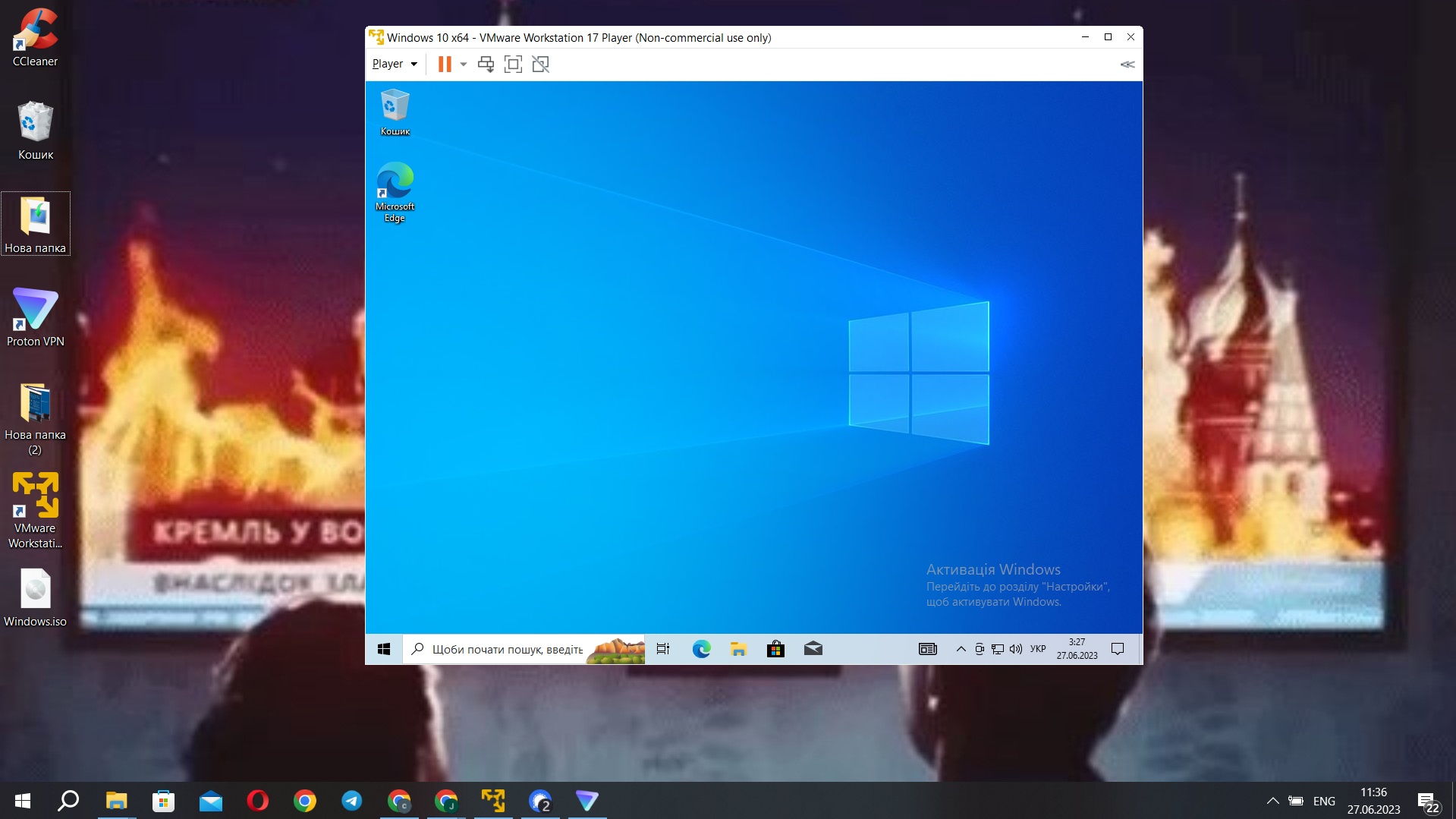
Task: Select the CCleaner desktop shortcut
Action: point(35,38)
